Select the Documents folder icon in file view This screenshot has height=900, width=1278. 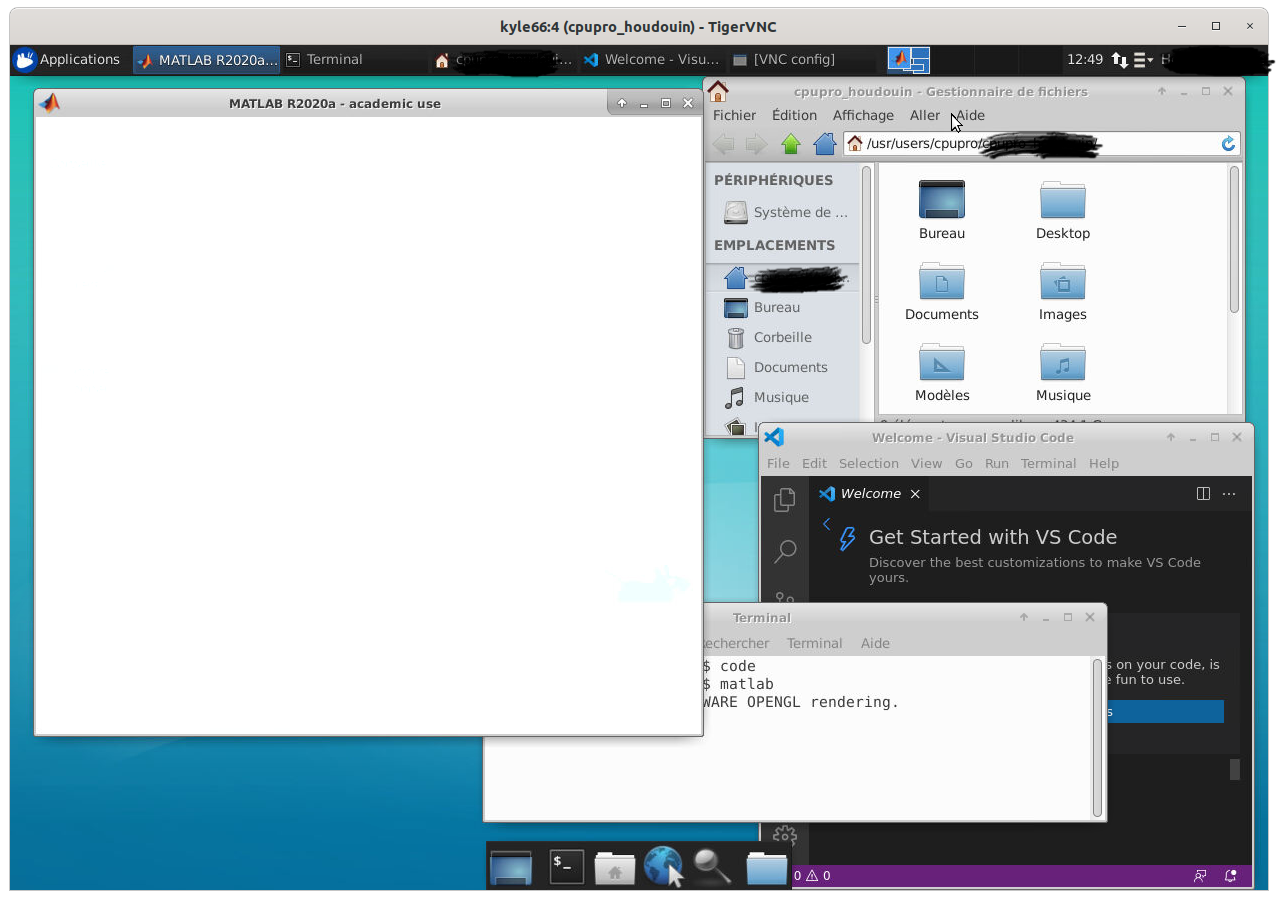(941, 291)
